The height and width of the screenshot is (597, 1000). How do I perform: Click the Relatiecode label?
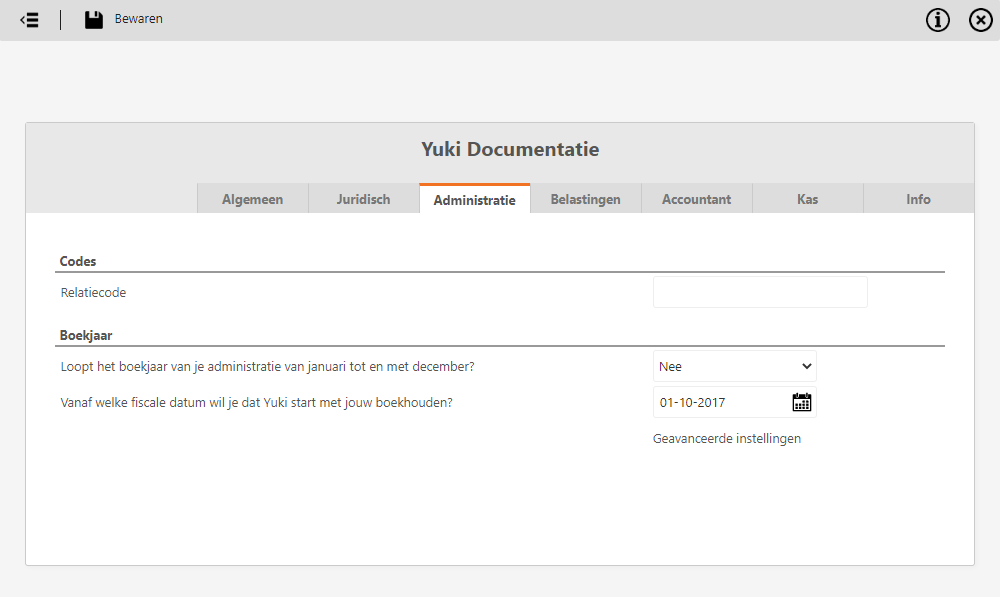[x=93, y=293]
